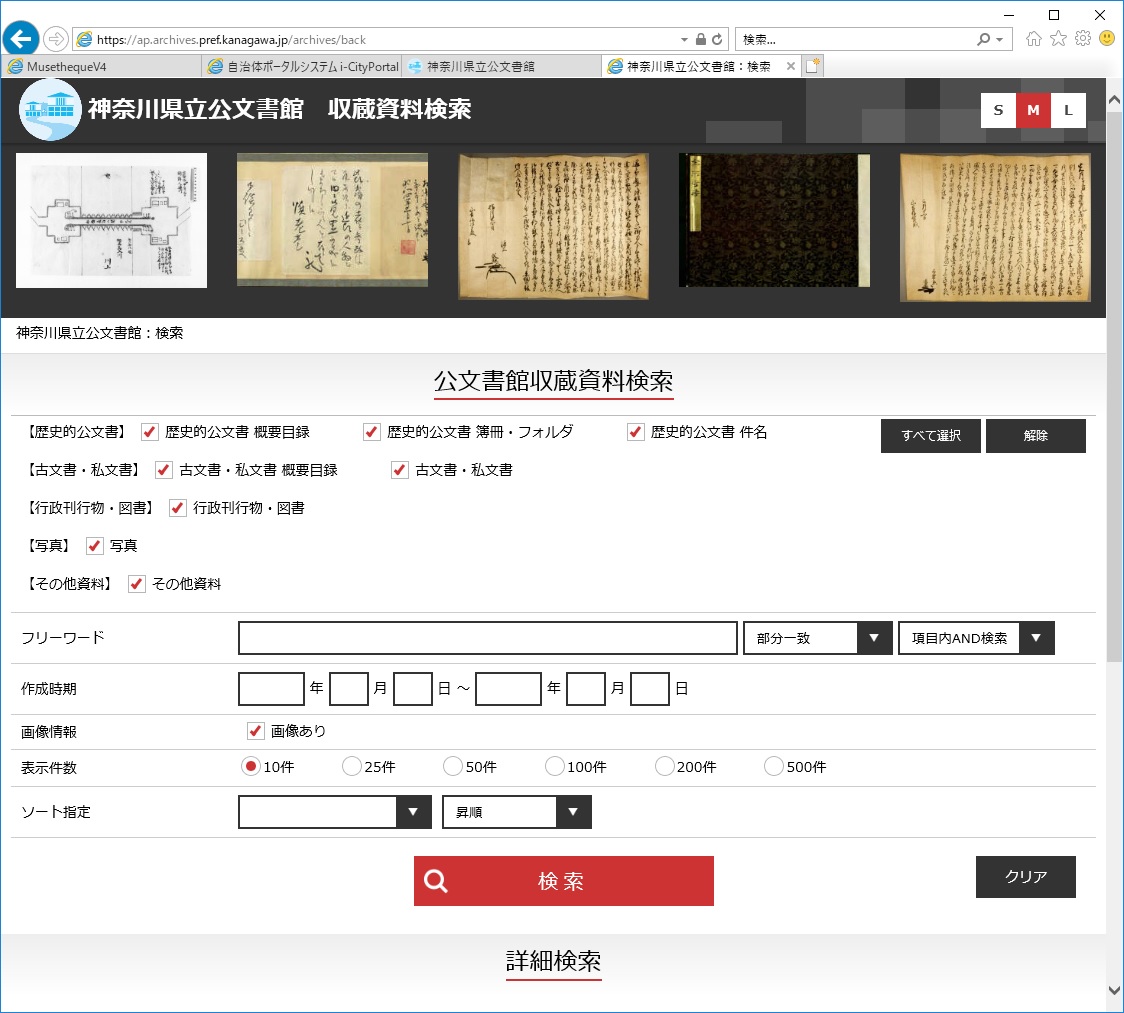Click the すべて選択 button

(930, 436)
